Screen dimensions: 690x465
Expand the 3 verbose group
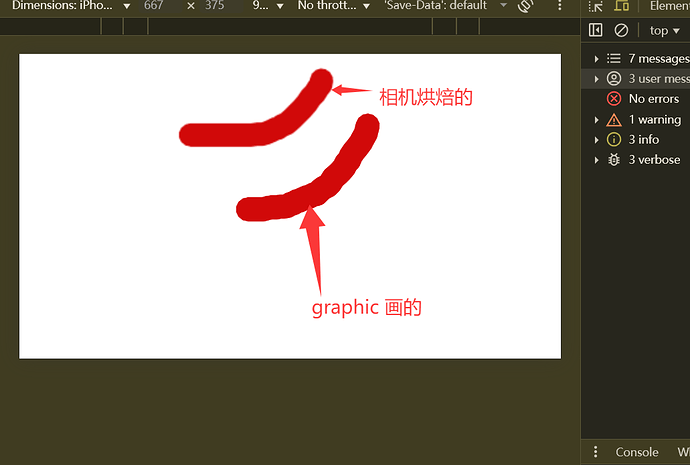tap(596, 160)
